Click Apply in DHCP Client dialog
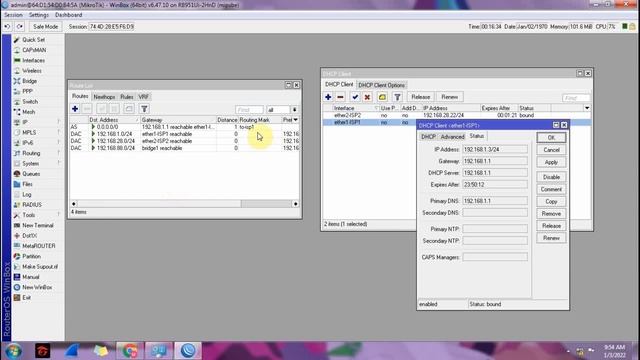640x360 pixels. (551, 162)
